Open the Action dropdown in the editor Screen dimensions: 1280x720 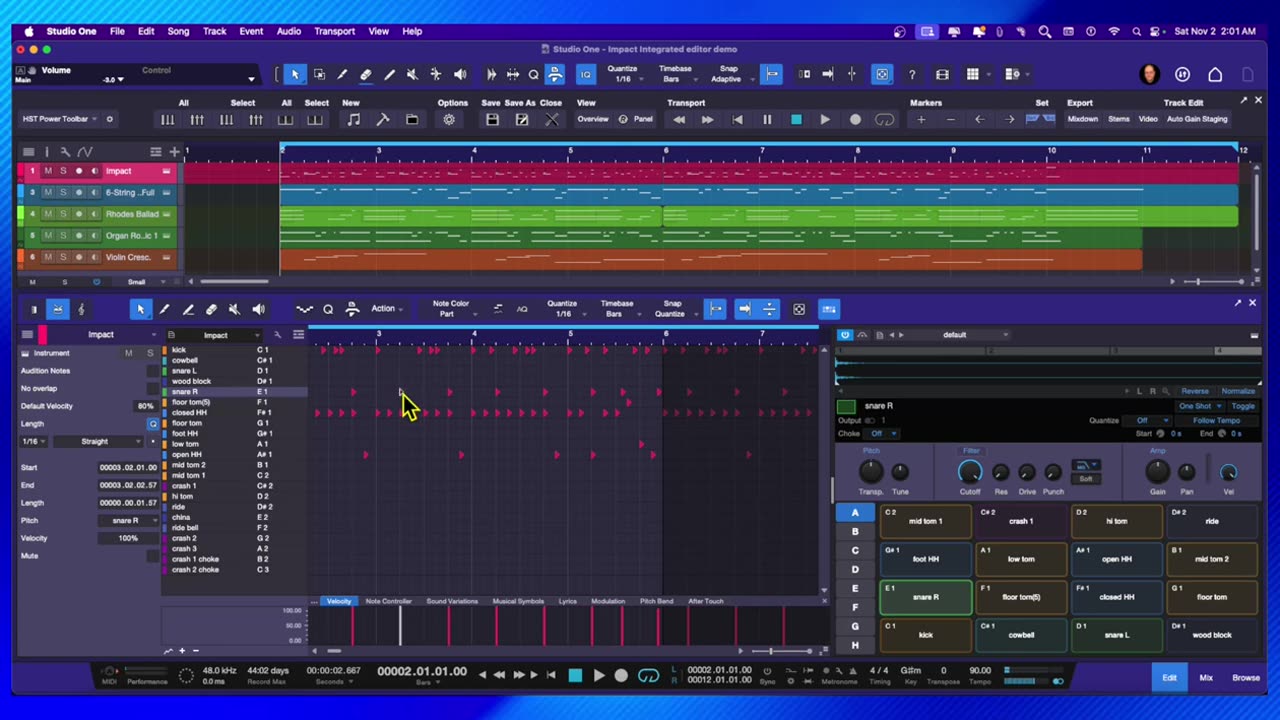tap(386, 309)
